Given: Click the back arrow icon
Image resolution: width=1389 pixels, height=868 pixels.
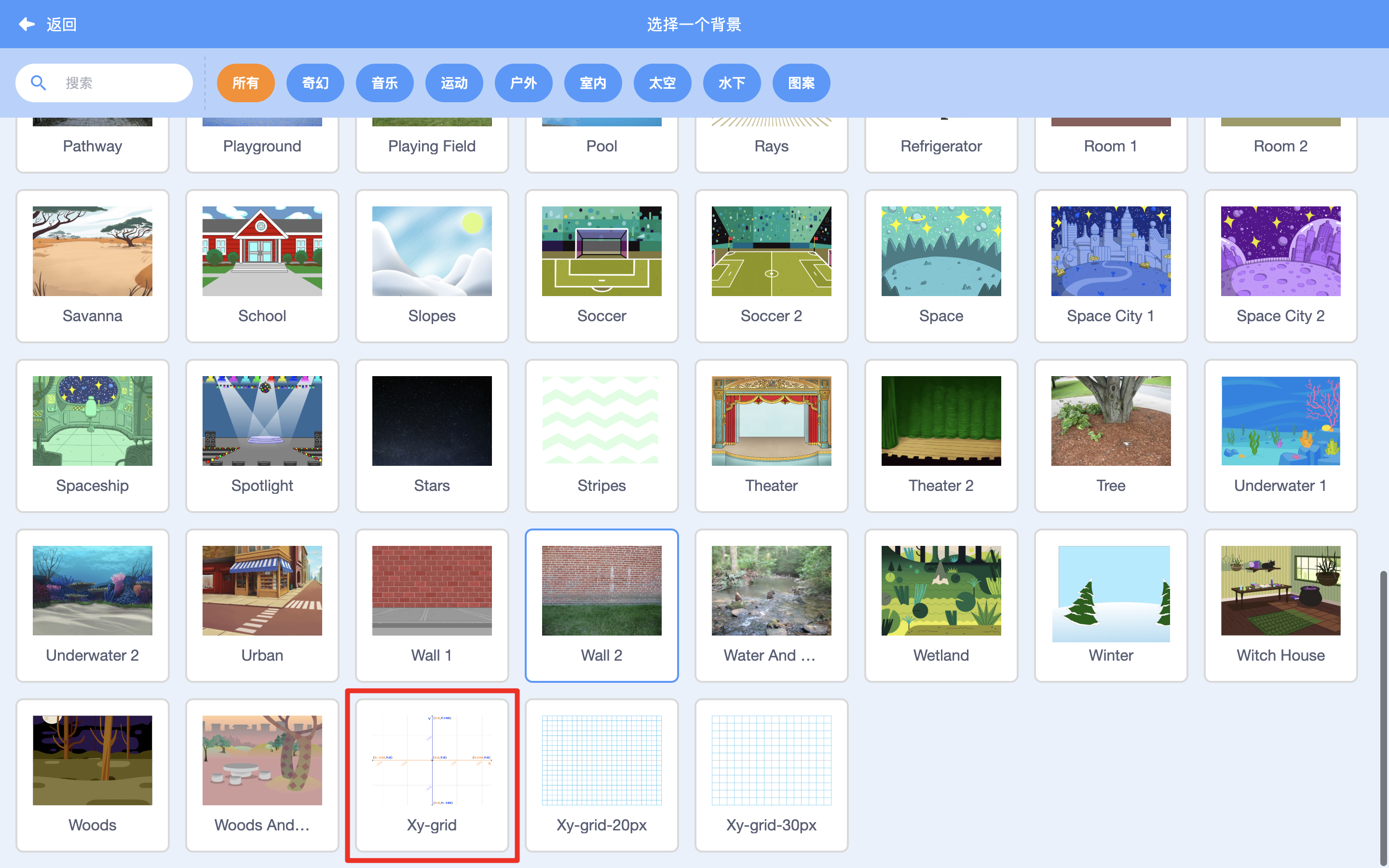Looking at the screenshot, I should pyautogui.click(x=27, y=24).
